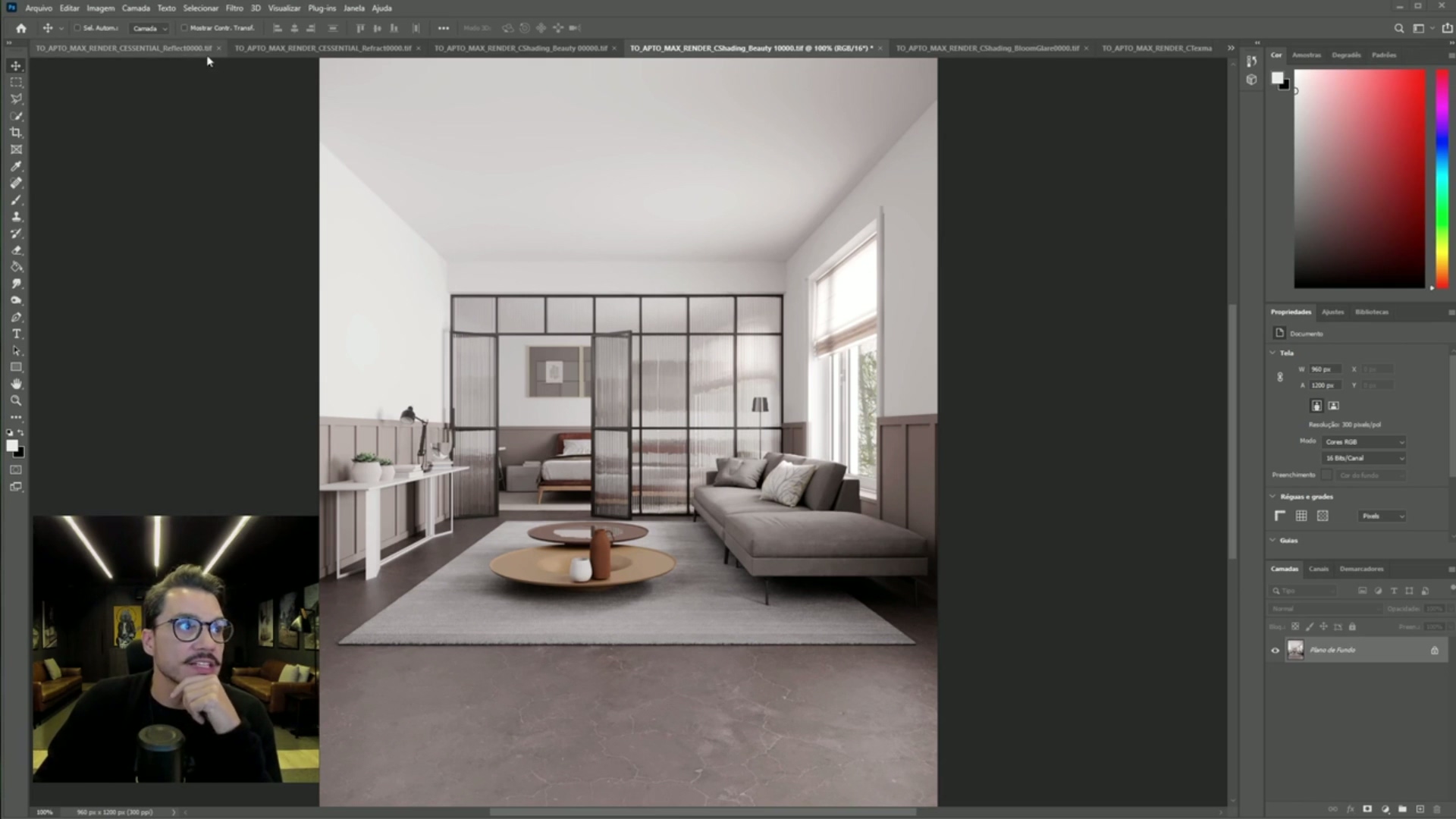The image size is (1456, 819).
Task: Hide the Plano de Fundo layer
Action: coord(1275,650)
